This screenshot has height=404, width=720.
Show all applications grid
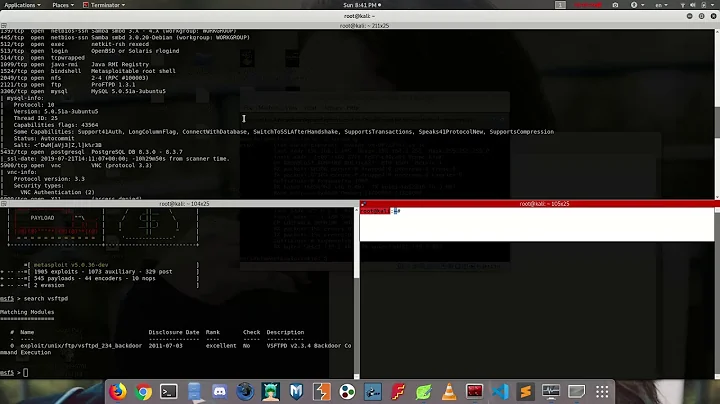(602, 392)
